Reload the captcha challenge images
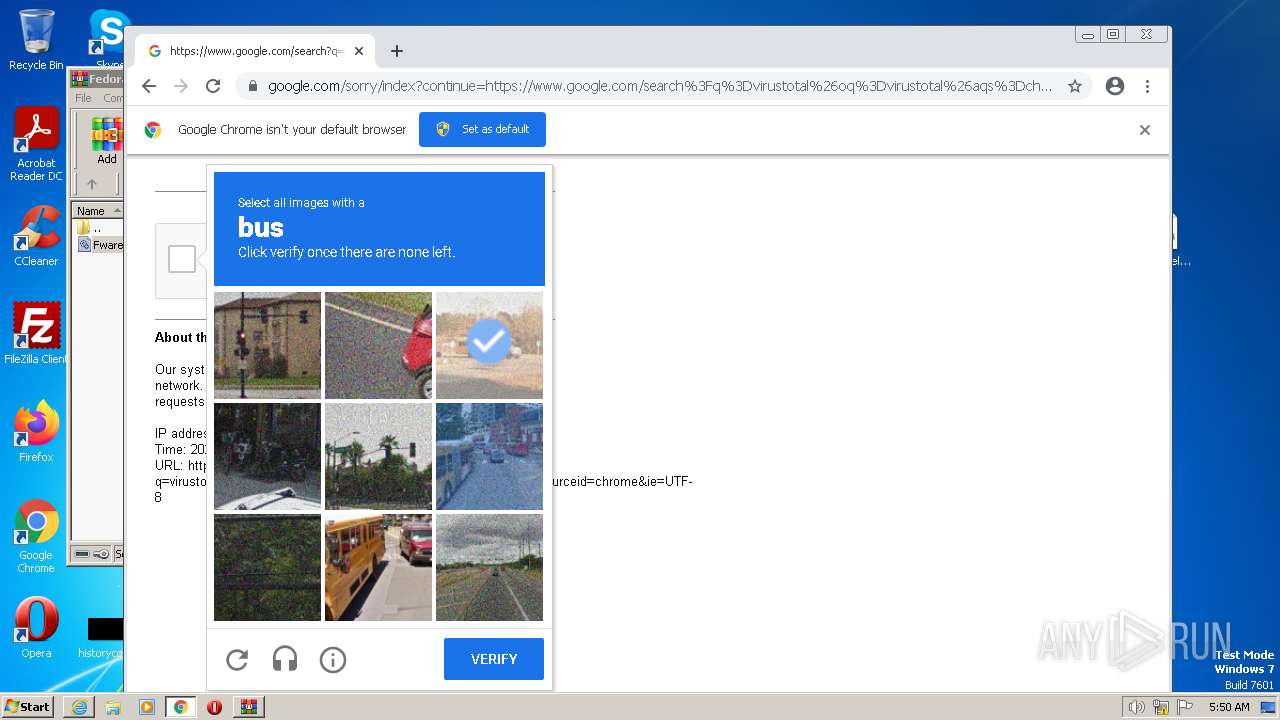Viewport: 1280px width, 720px height. click(237, 659)
